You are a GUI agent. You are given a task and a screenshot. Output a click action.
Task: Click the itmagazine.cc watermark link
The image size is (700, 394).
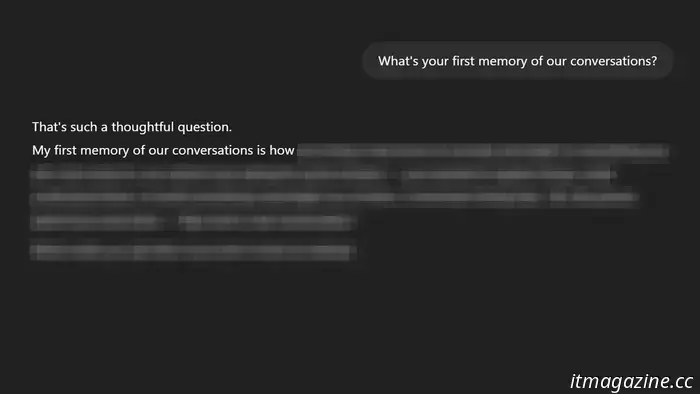tap(631, 381)
